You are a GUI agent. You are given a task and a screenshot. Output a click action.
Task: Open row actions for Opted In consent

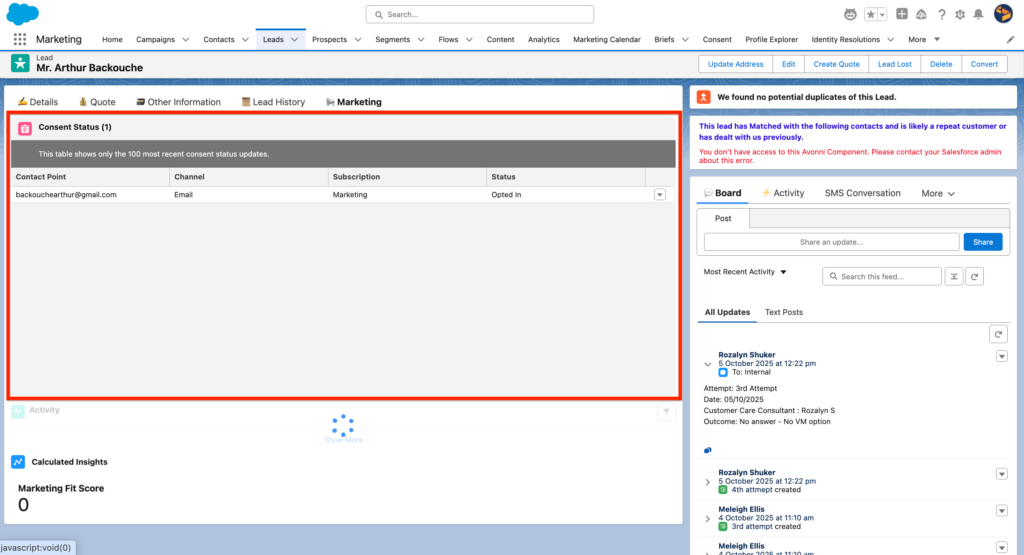[x=659, y=195]
